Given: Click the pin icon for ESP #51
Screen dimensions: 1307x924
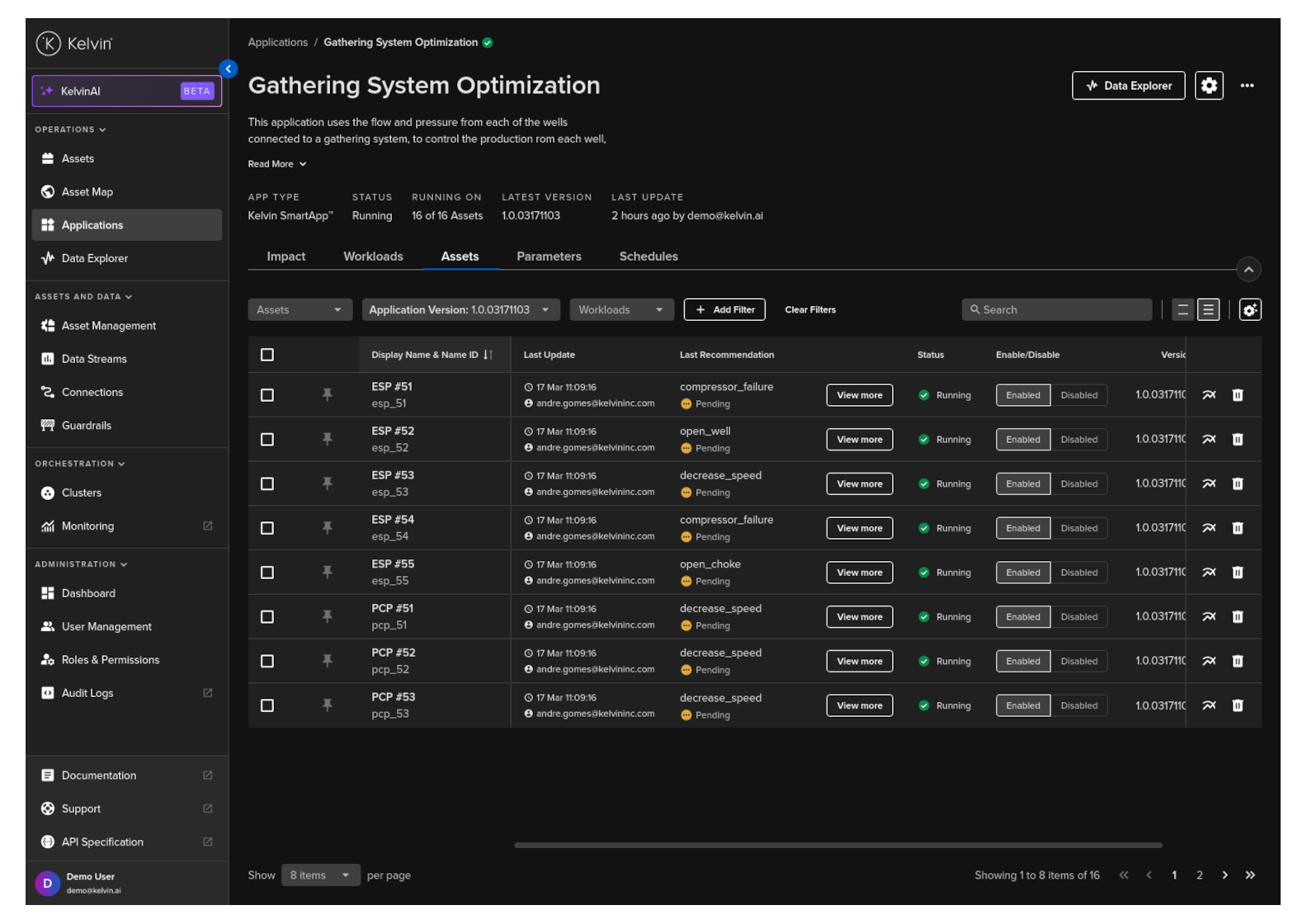Looking at the screenshot, I should [x=328, y=395].
